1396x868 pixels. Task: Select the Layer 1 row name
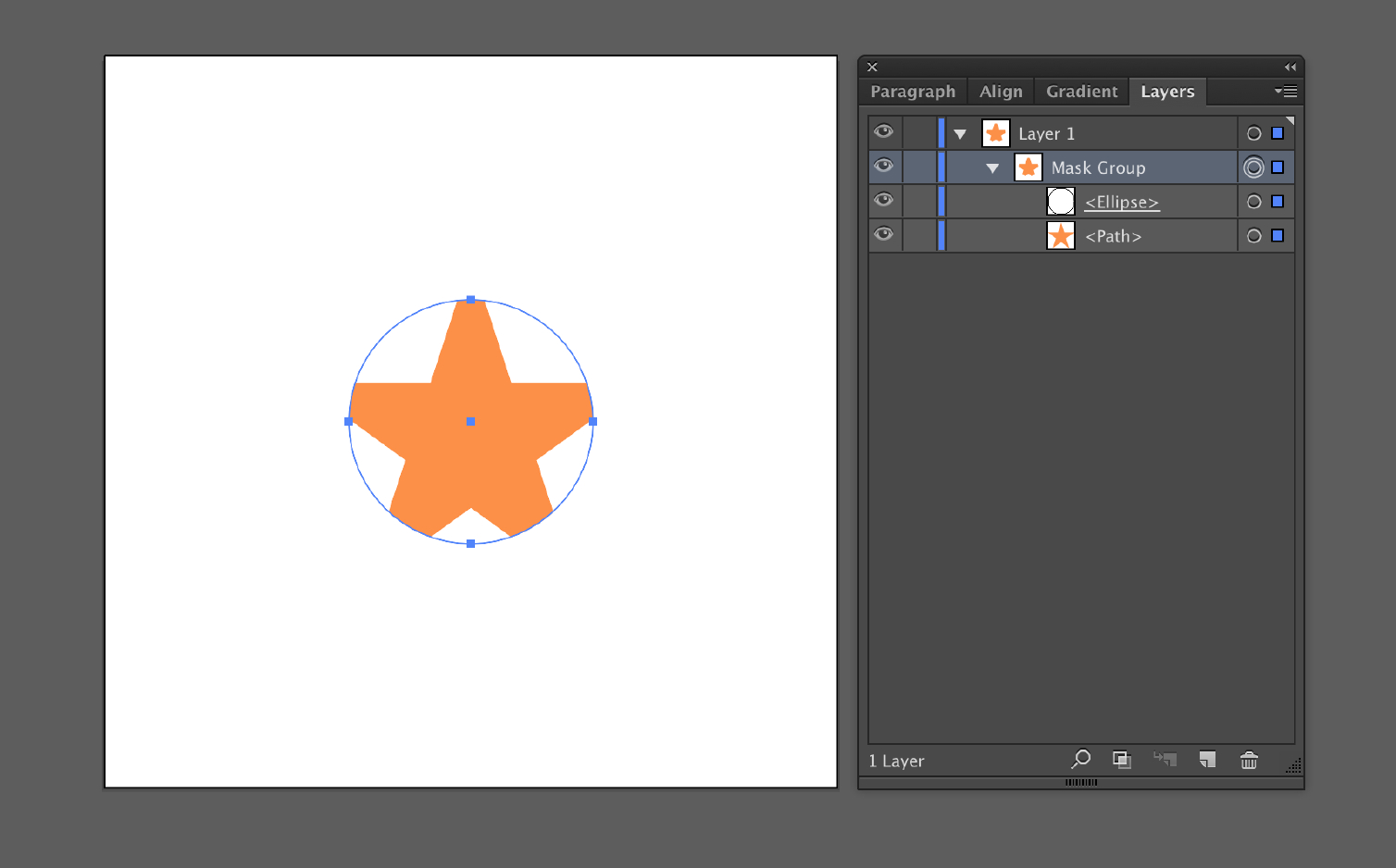point(1046,134)
